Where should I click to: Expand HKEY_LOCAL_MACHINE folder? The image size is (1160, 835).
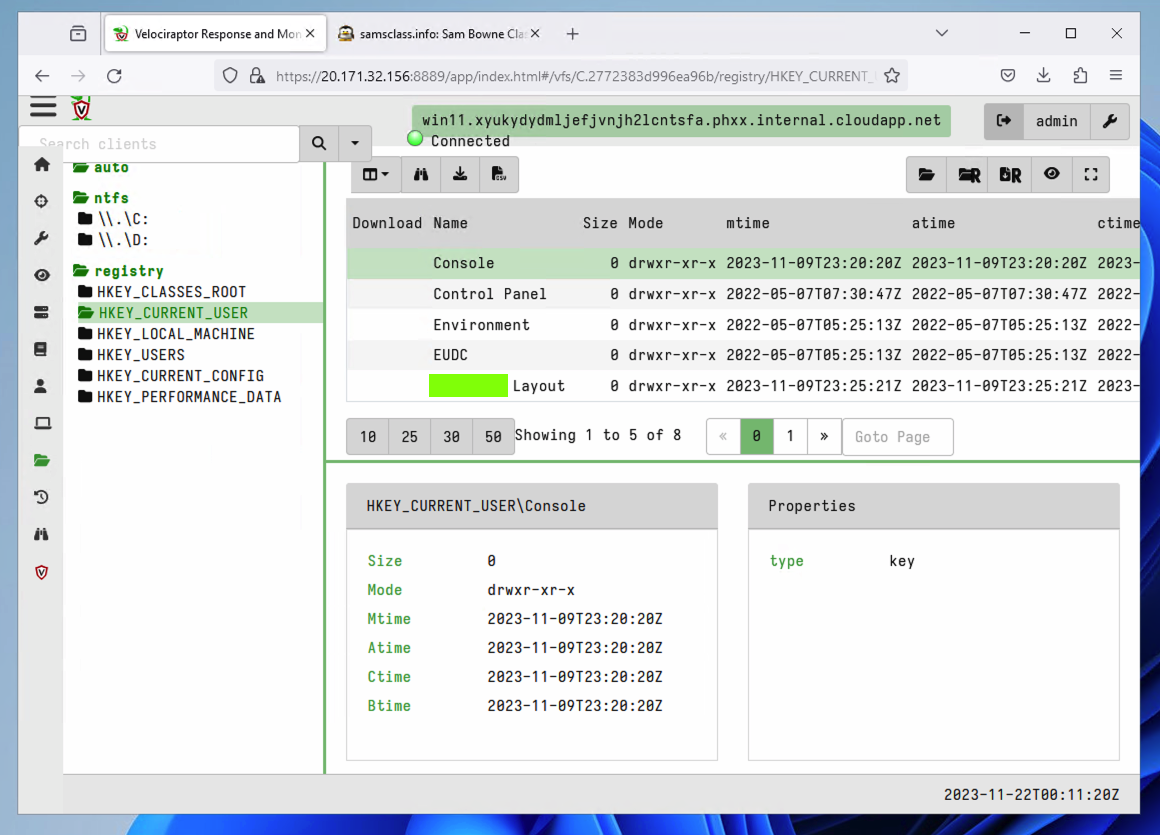pos(166,334)
